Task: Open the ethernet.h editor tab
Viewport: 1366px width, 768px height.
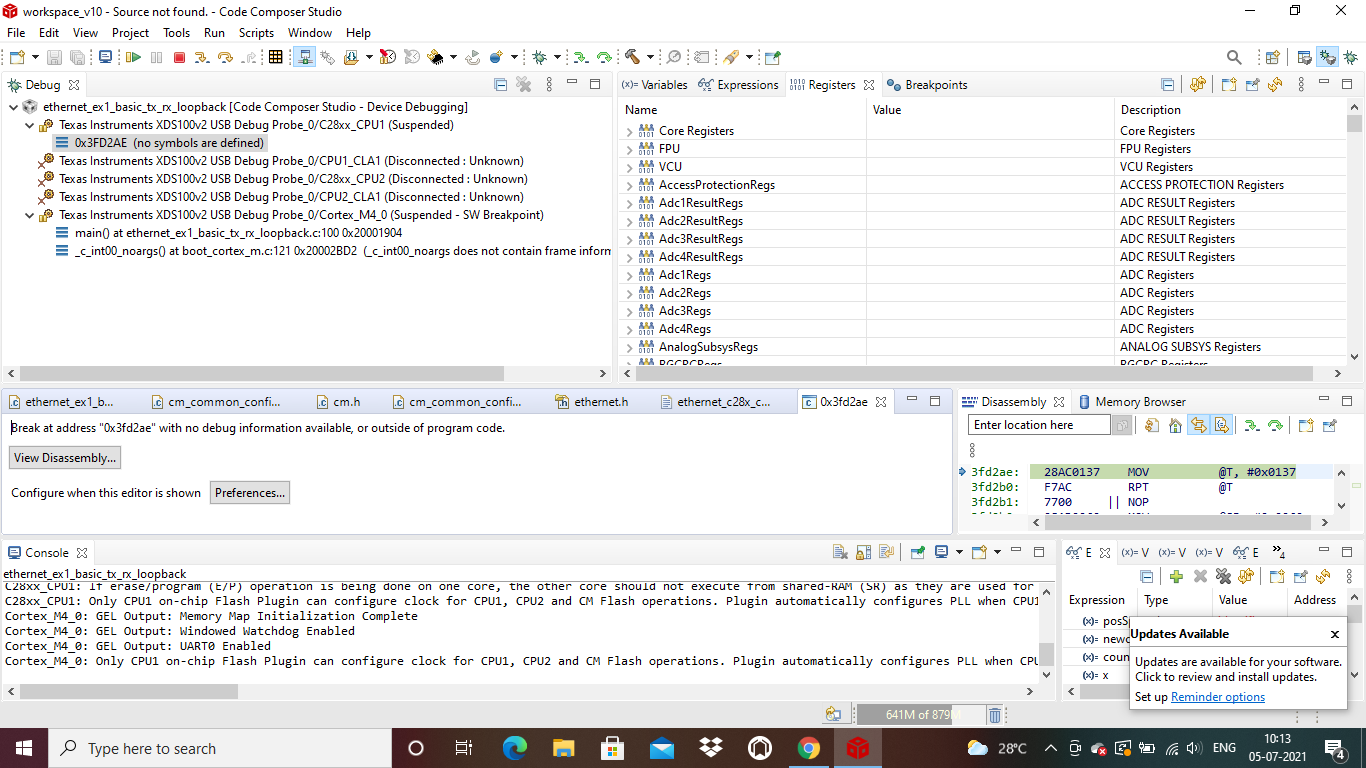Action: (x=593, y=402)
